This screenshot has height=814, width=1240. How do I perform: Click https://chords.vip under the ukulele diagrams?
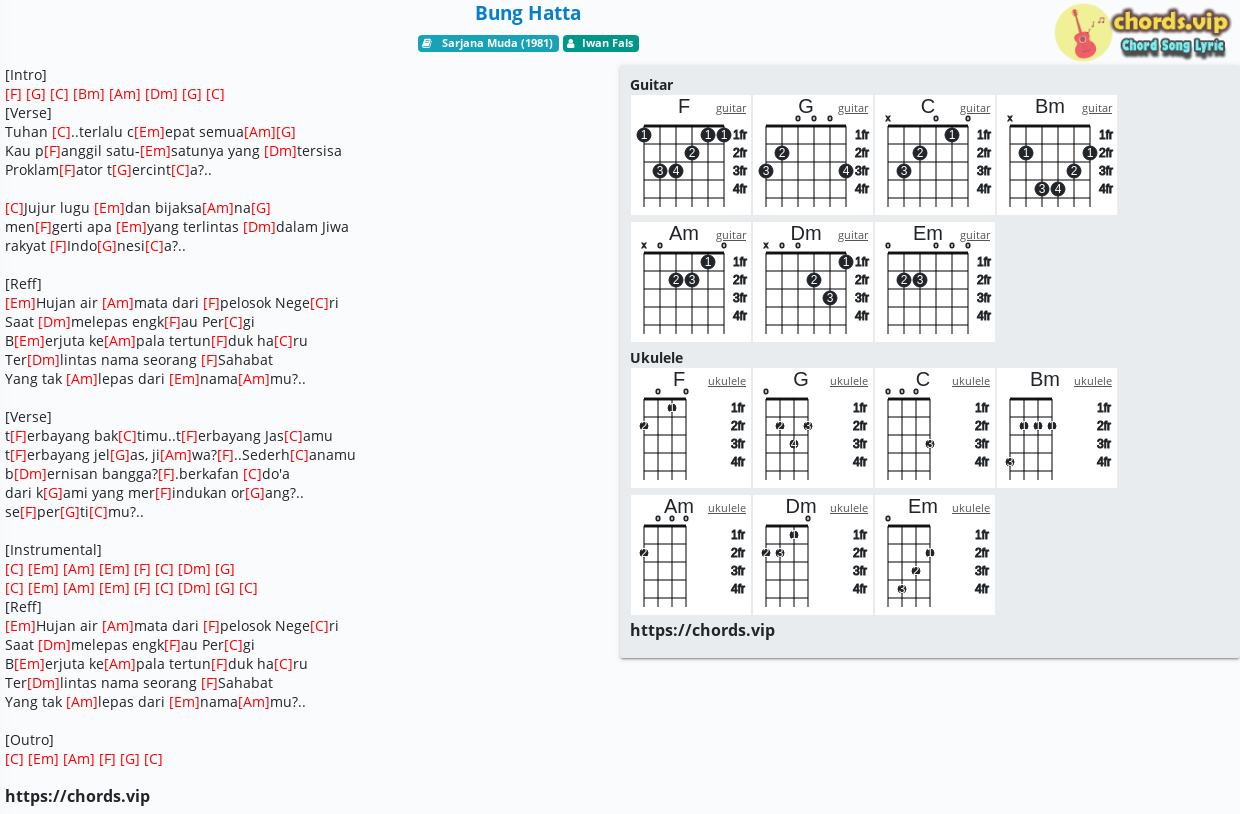tap(702, 630)
